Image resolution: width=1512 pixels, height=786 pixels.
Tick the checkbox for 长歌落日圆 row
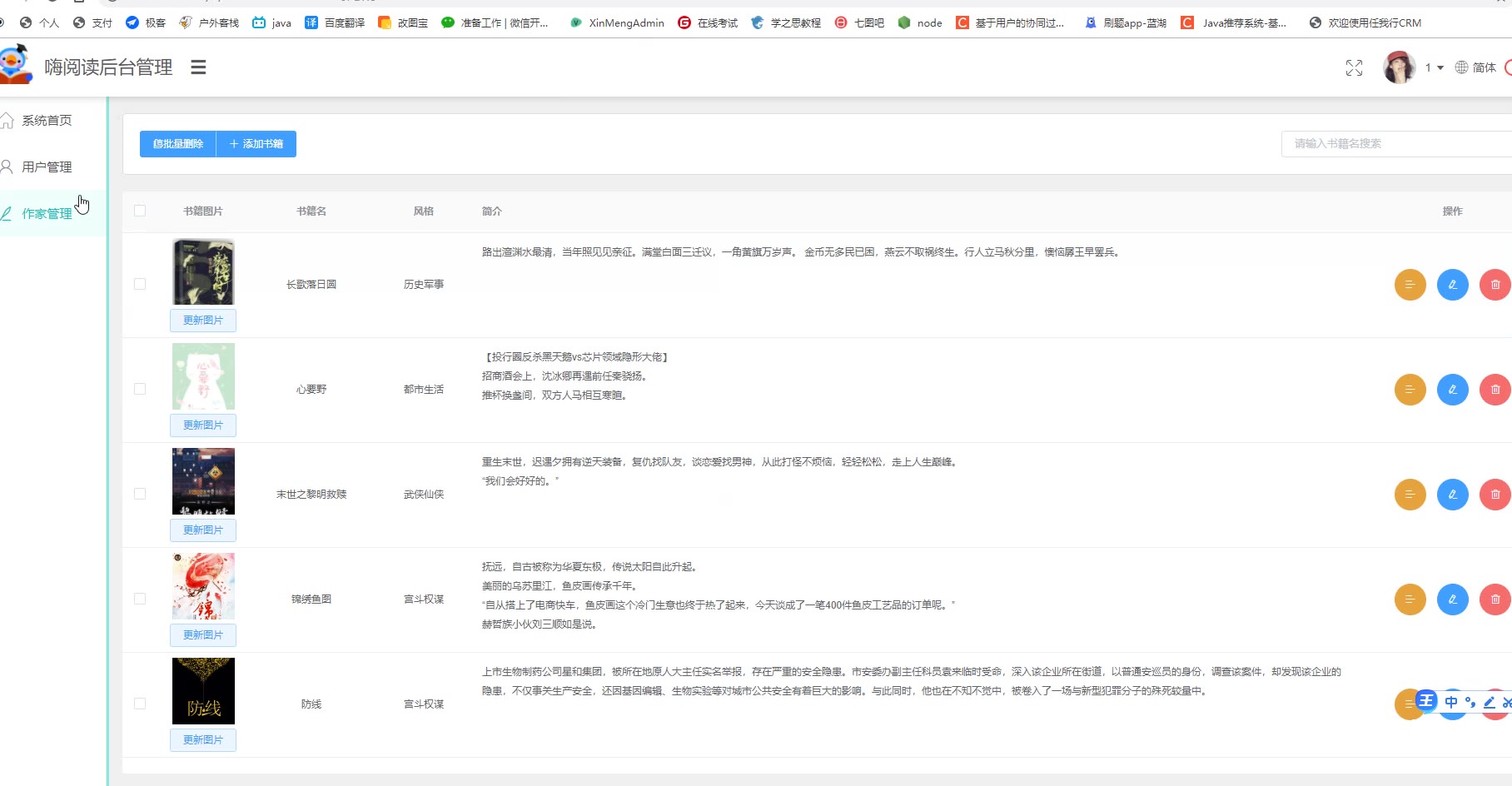click(x=140, y=284)
